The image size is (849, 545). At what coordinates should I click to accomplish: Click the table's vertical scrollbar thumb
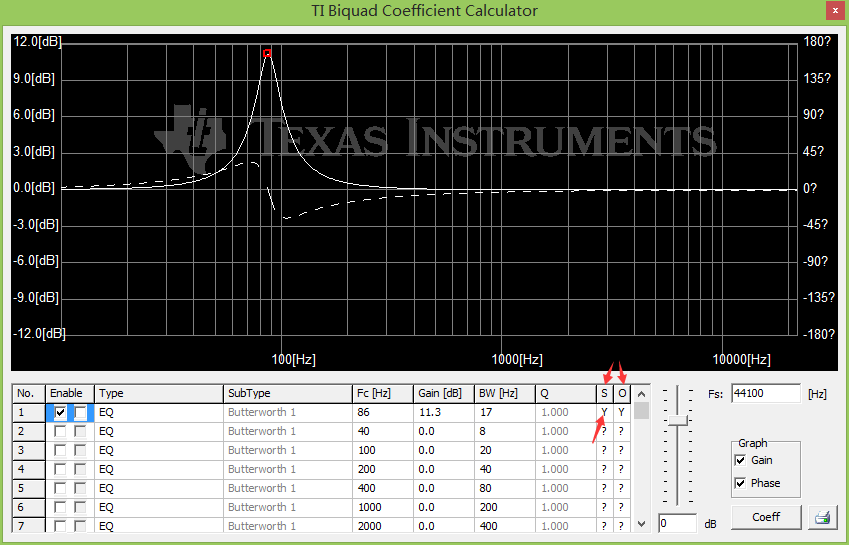click(x=641, y=411)
